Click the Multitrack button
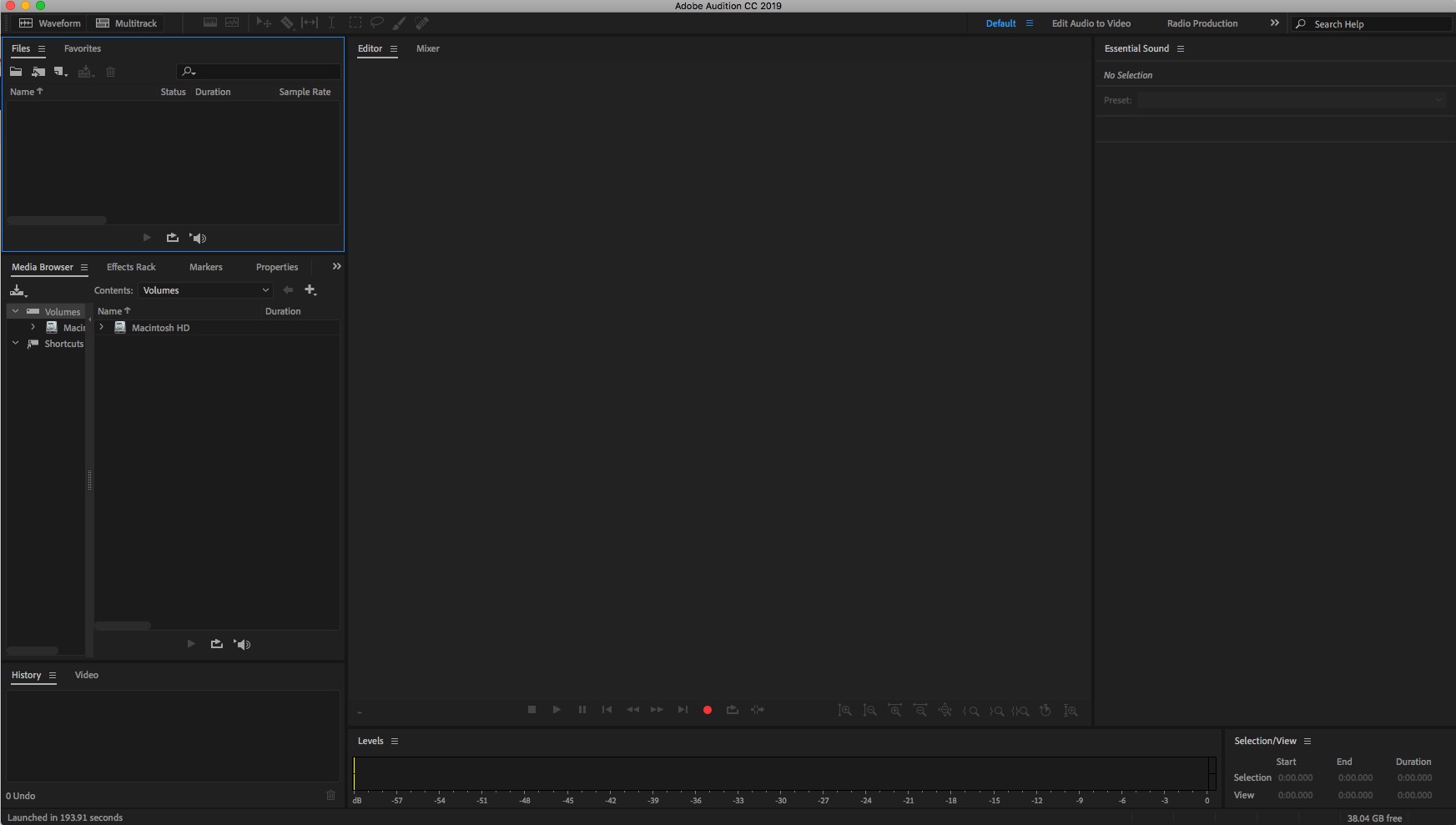This screenshot has width=1456, height=825. pyautogui.click(x=126, y=23)
